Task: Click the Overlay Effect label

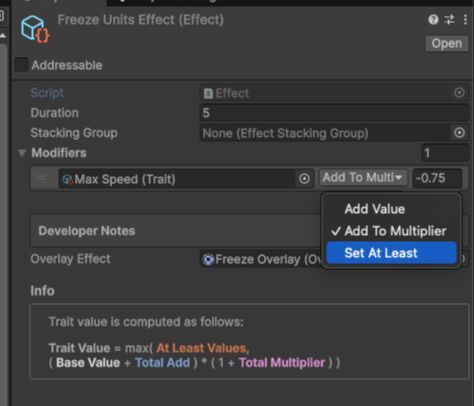Action: pyautogui.click(x=70, y=259)
